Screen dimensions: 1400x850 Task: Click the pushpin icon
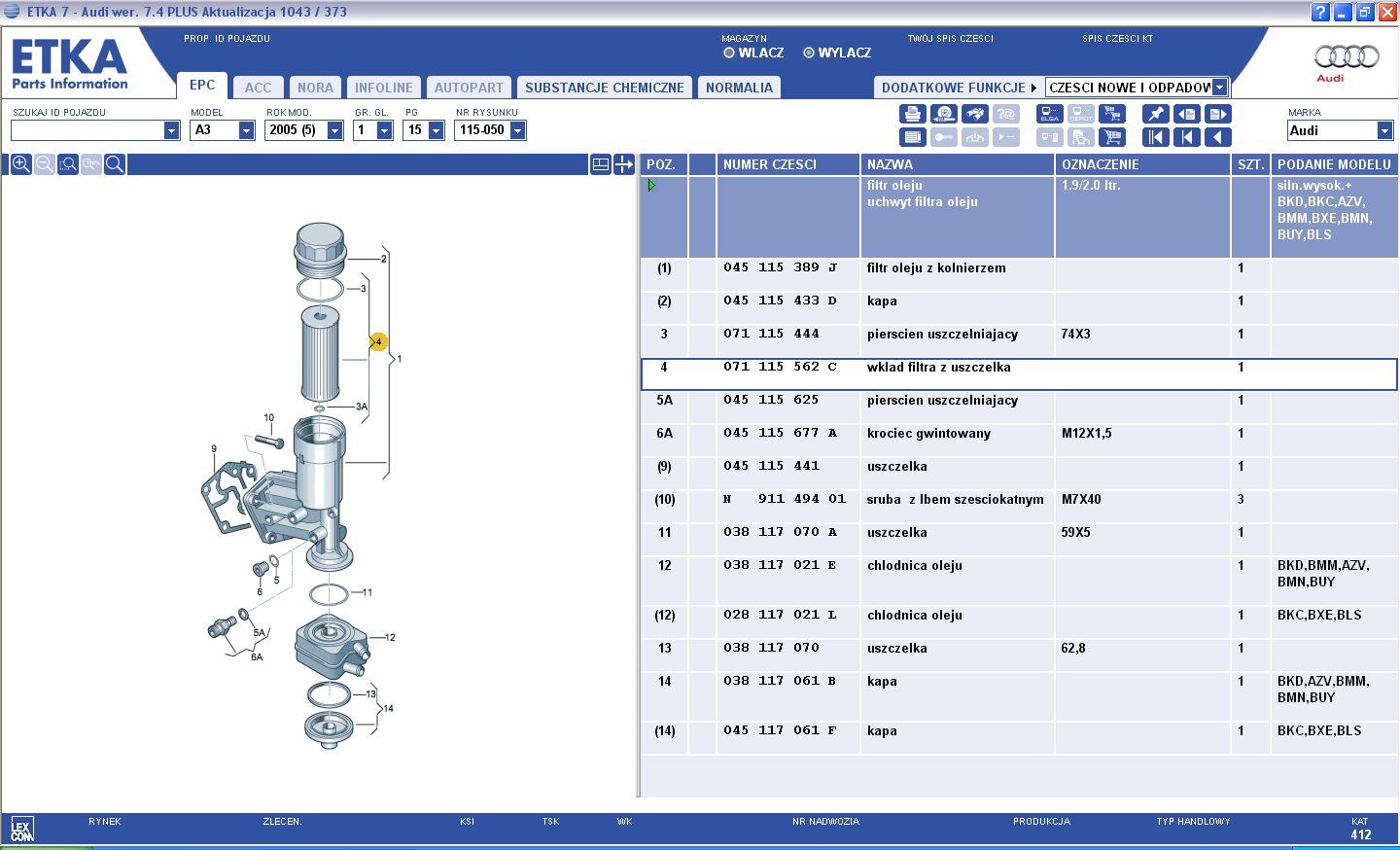tap(1155, 114)
